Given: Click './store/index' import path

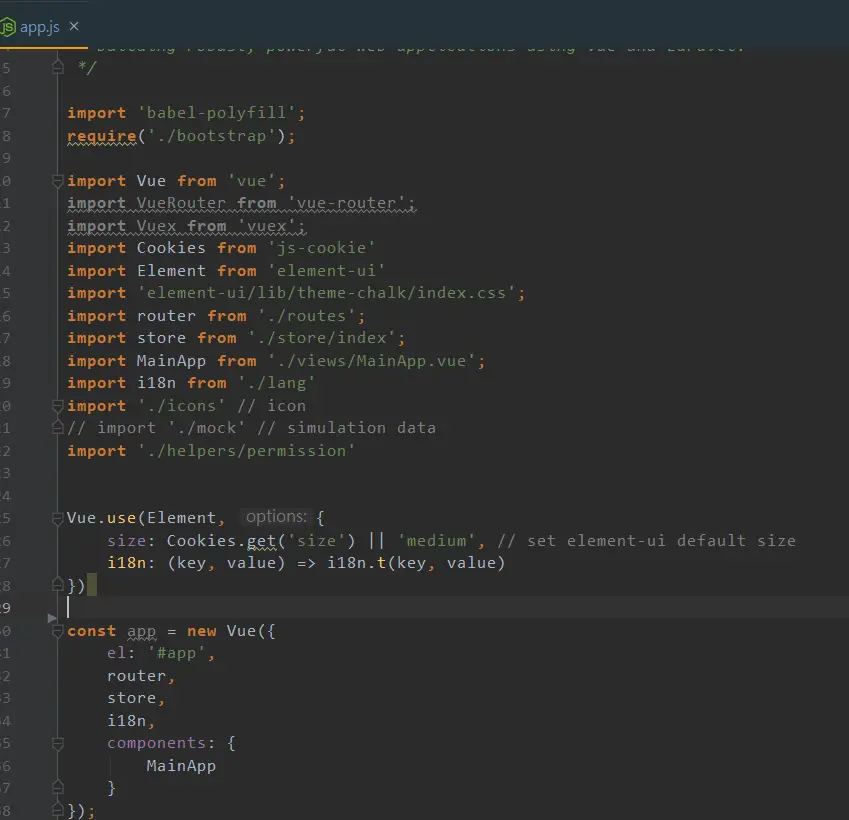Looking at the screenshot, I should 322,338.
